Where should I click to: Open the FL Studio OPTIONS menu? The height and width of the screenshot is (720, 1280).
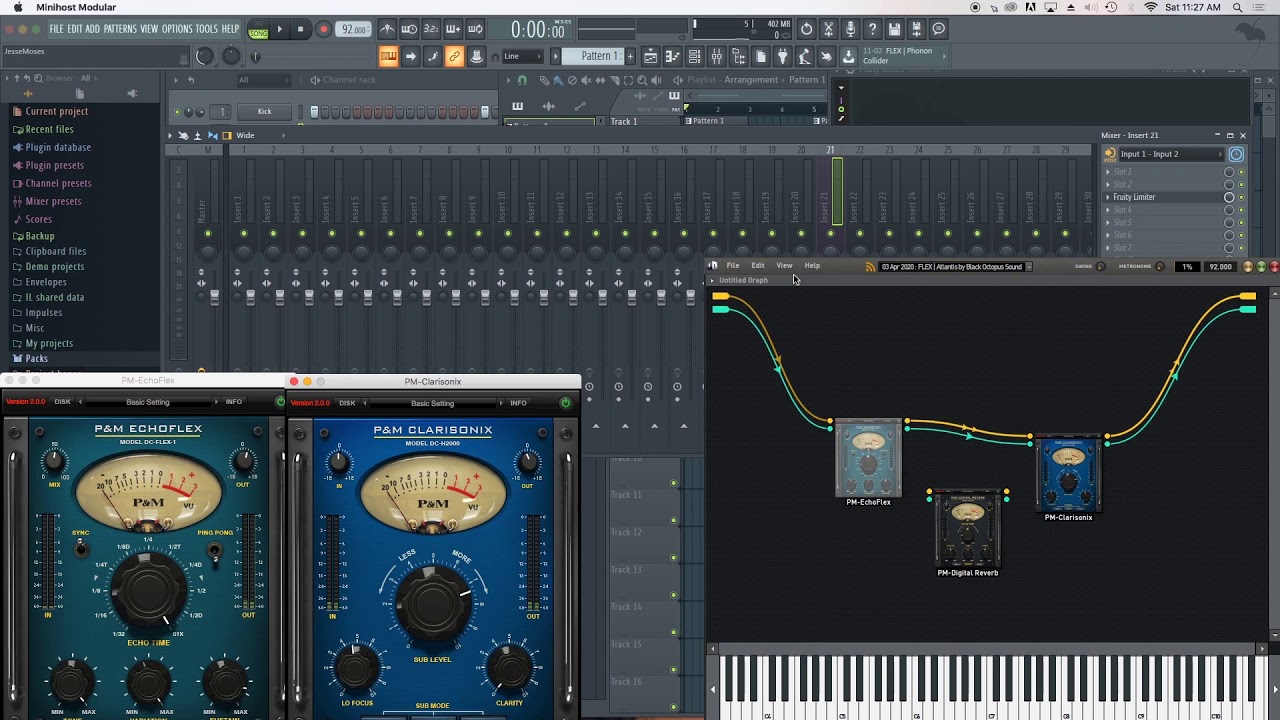pos(176,29)
